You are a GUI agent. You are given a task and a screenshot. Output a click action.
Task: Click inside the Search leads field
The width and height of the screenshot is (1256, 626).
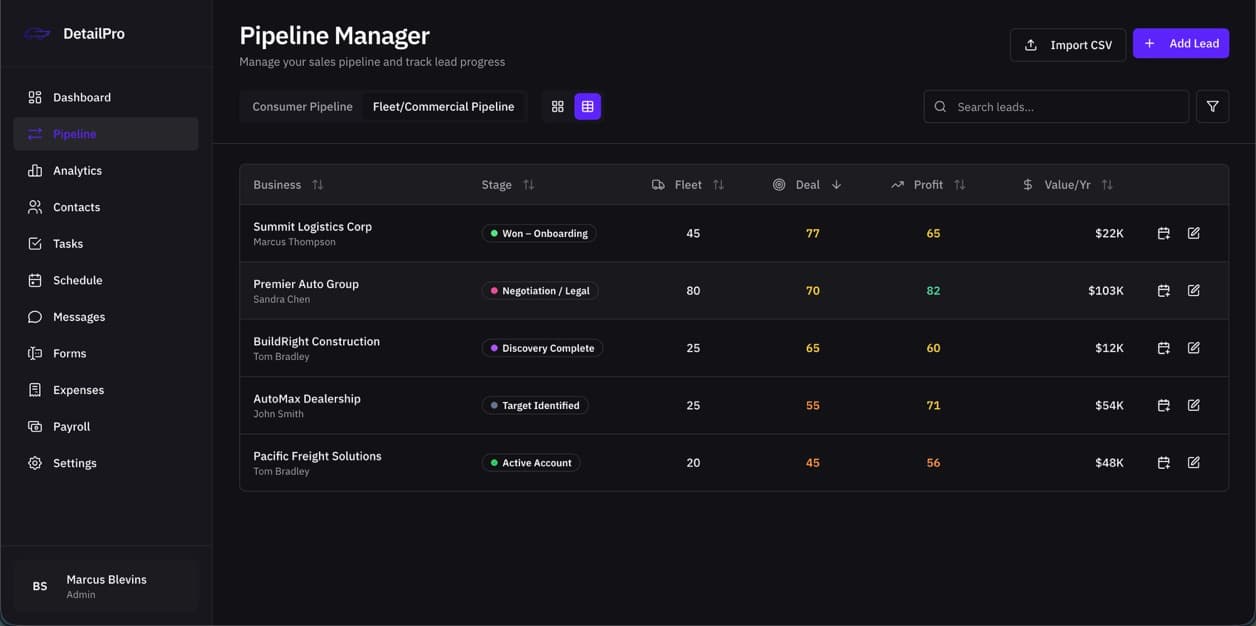[1055, 105]
